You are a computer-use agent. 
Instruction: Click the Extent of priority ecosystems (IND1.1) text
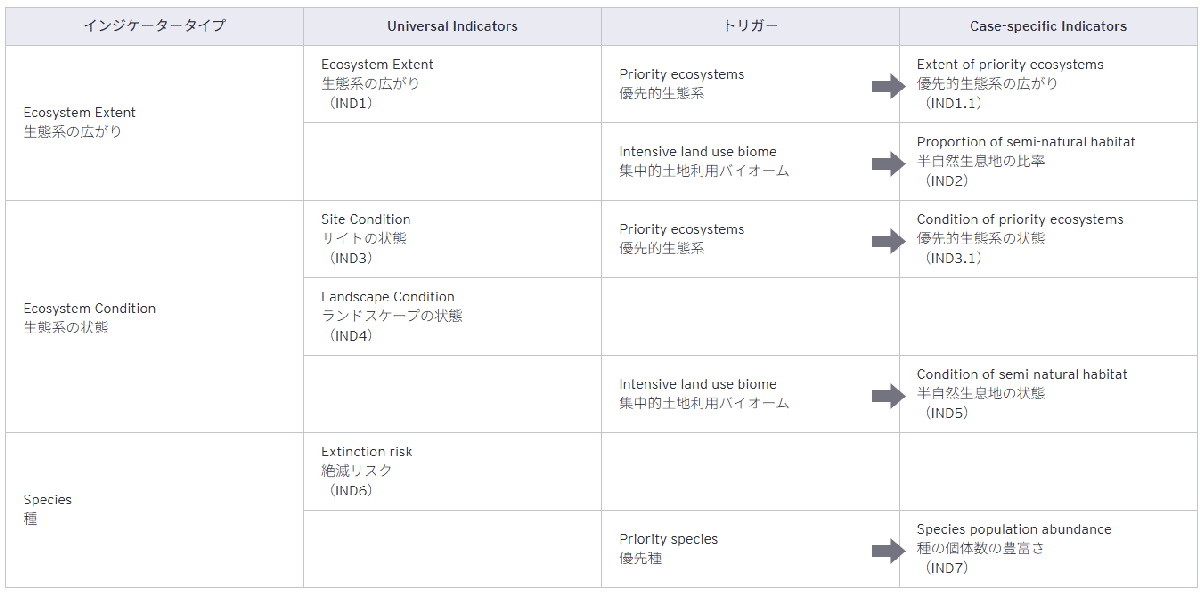coord(1010,83)
